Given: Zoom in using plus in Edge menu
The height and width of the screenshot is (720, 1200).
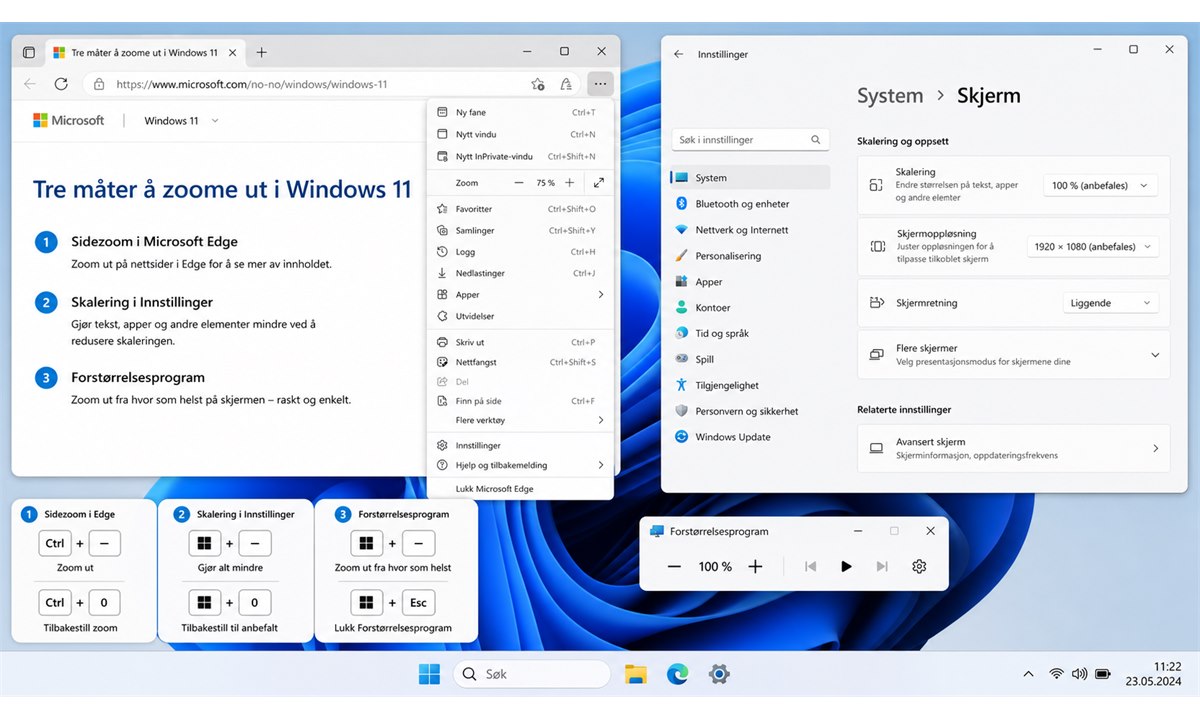Looking at the screenshot, I should [x=569, y=183].
